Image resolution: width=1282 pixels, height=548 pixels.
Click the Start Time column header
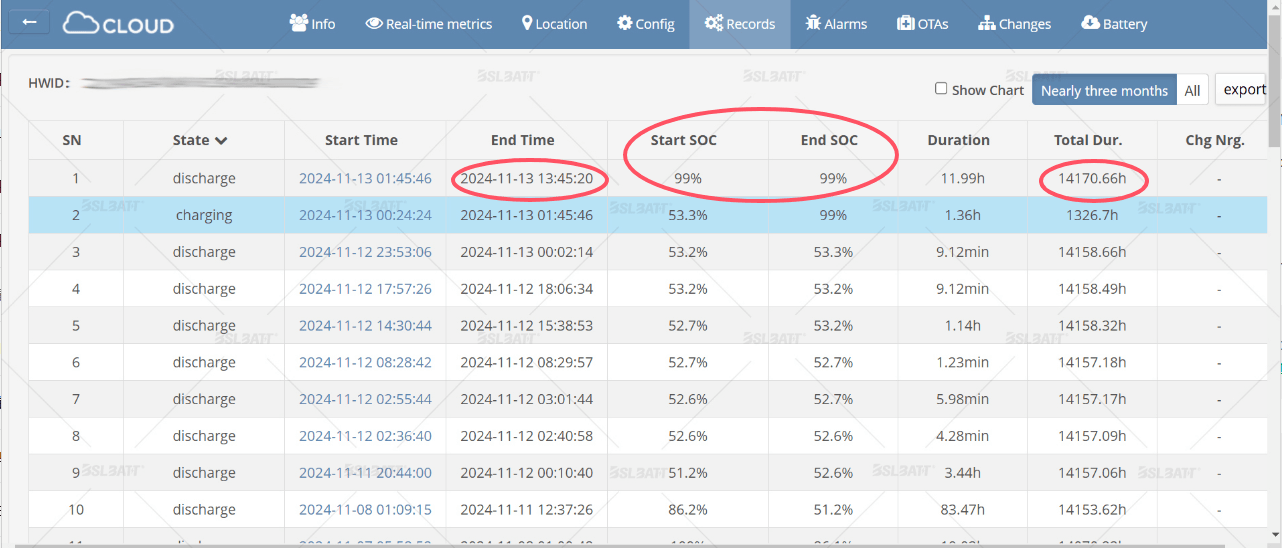click(361, 140)
